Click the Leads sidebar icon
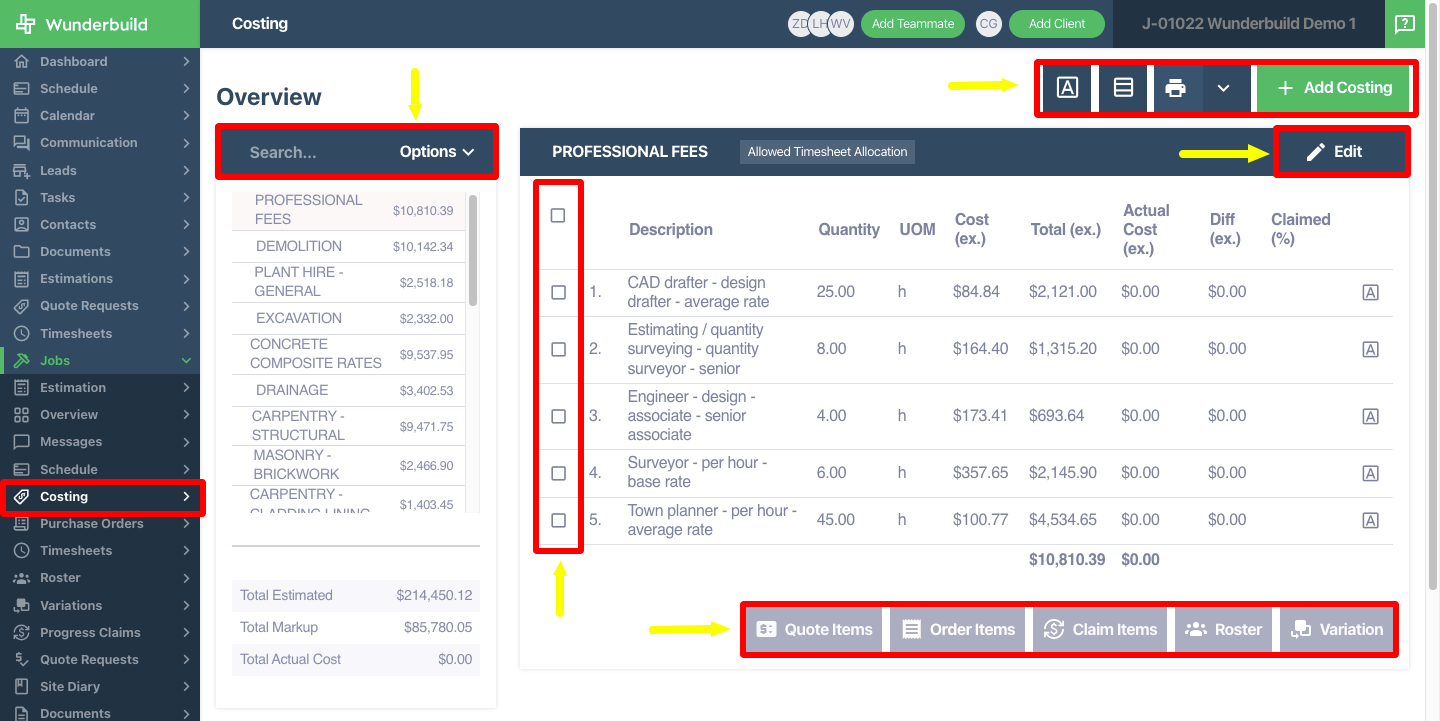This screenshot has width=1440, height=721. pyautogui.click(x=21, y=171)
